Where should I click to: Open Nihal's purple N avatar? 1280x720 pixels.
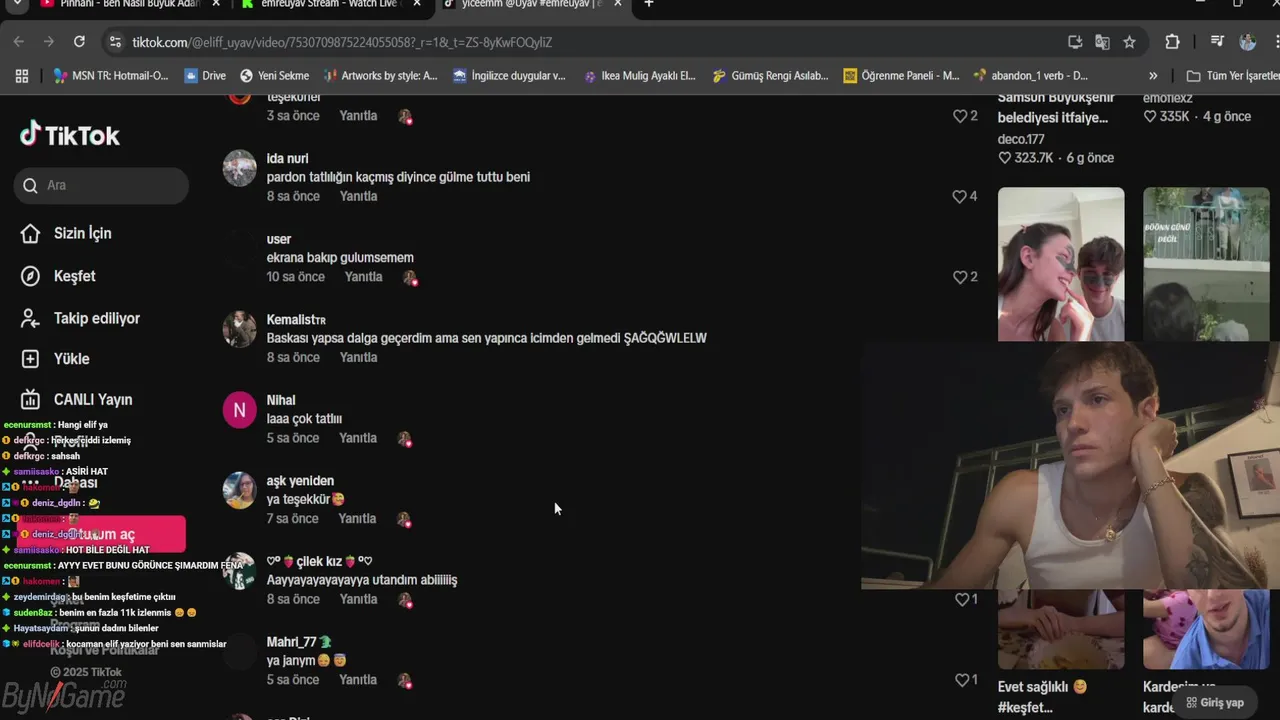click(x=239, y=410)
